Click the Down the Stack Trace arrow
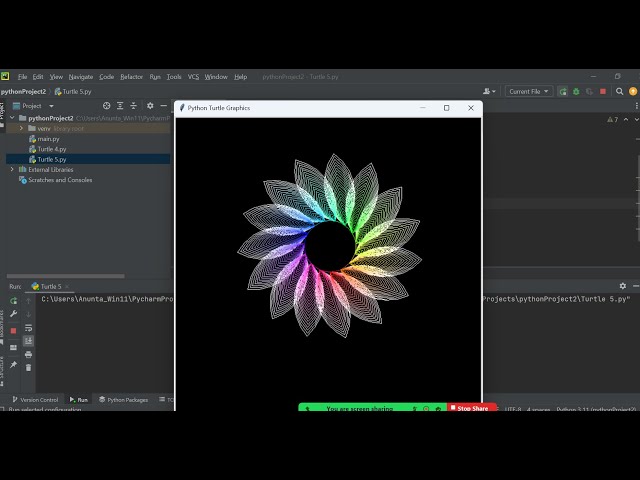Viewport: 640px width, 480px height. tap(28, 314)
